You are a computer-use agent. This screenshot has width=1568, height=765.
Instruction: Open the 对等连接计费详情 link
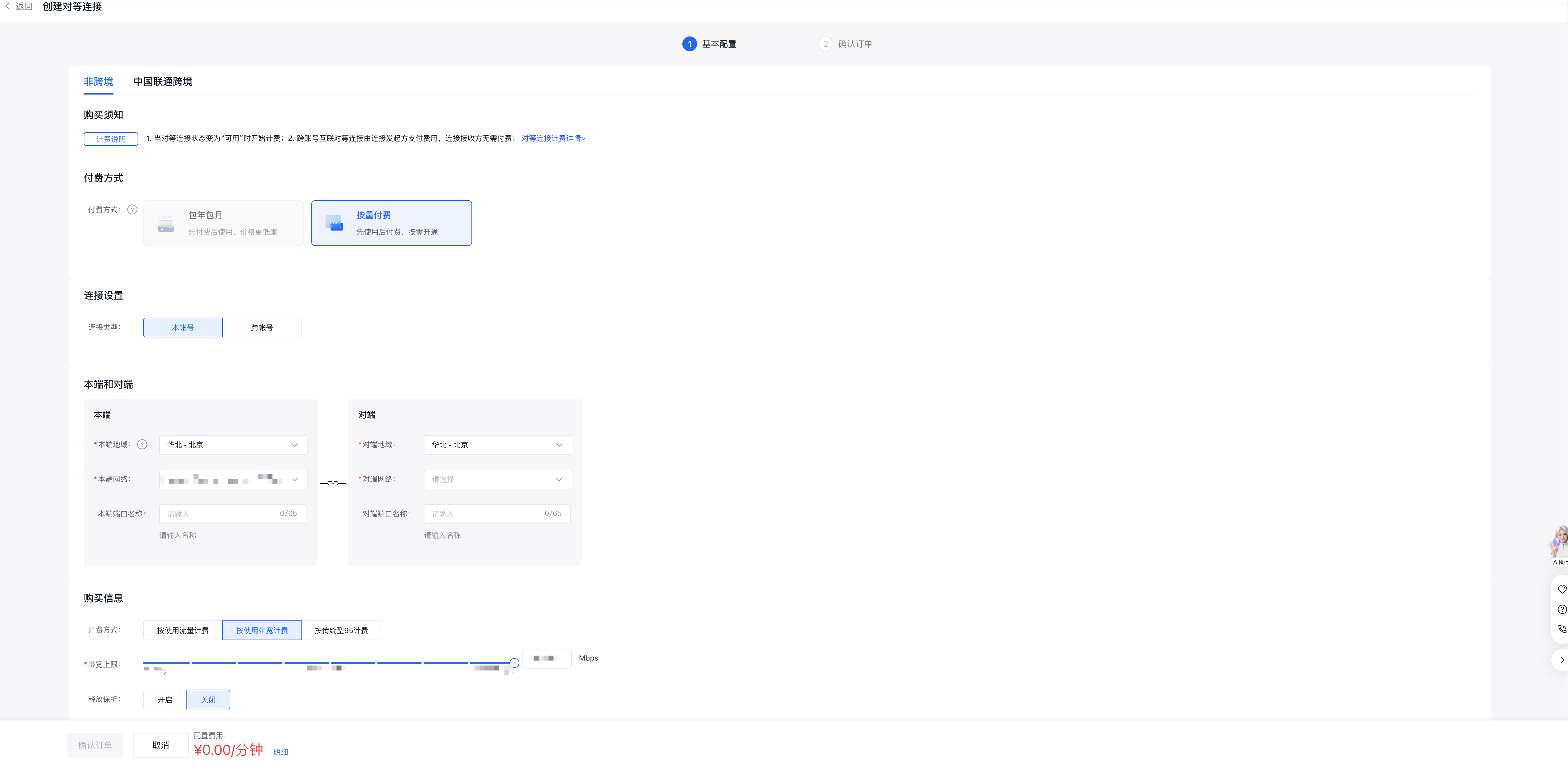[553, 139]
